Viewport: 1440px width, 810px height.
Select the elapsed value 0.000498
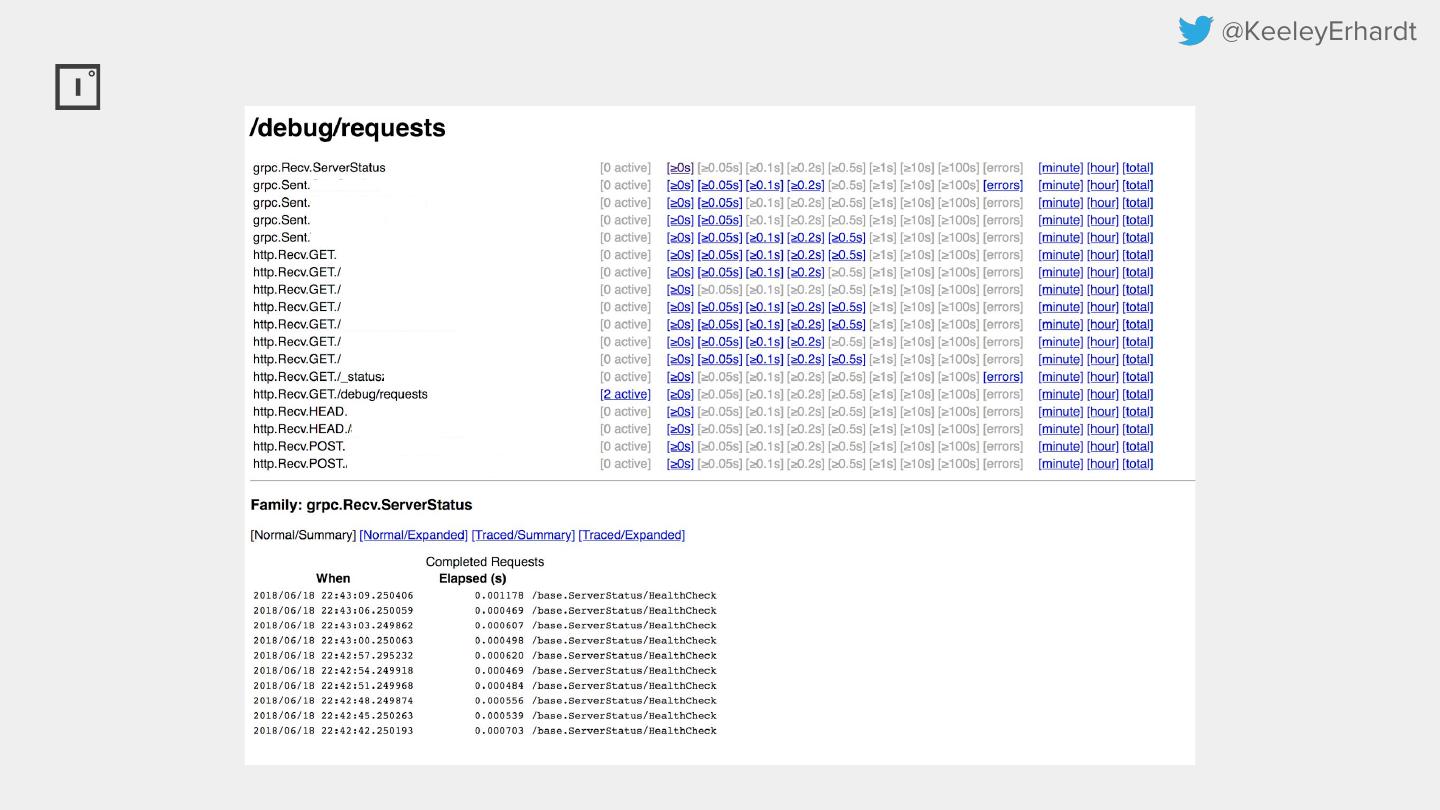[499, 641]
